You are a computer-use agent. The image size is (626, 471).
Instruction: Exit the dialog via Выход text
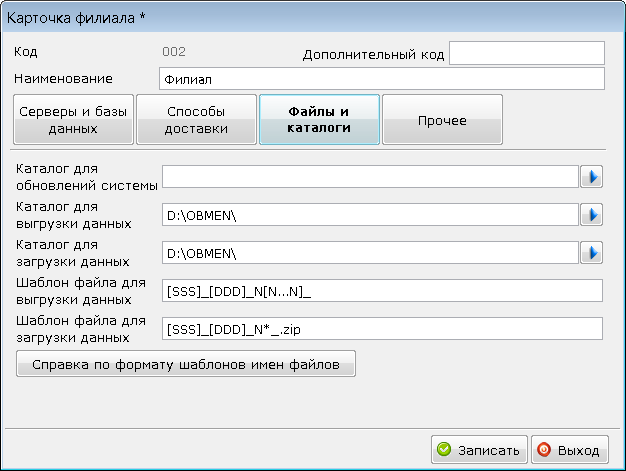pos(578,450)
